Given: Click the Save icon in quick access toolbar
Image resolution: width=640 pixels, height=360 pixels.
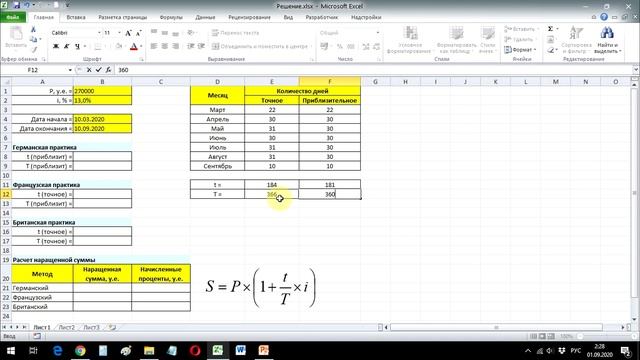Looking at the screenshot, I should coord(17,6).
